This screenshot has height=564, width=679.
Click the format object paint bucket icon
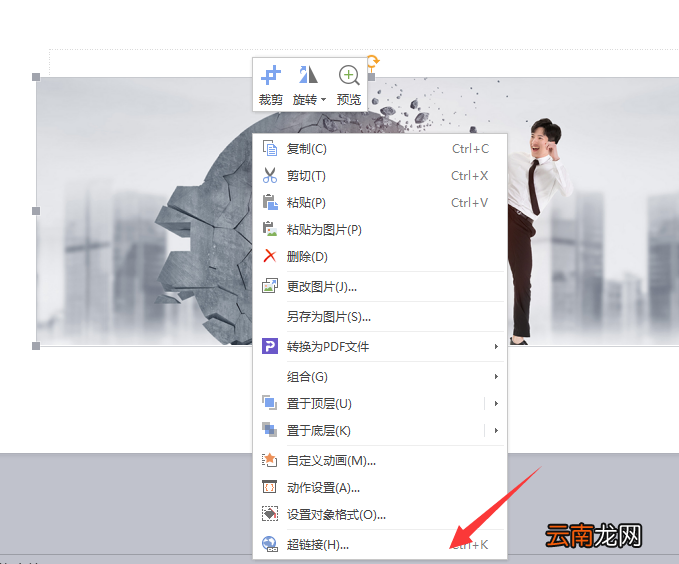[x=270, y=514]
